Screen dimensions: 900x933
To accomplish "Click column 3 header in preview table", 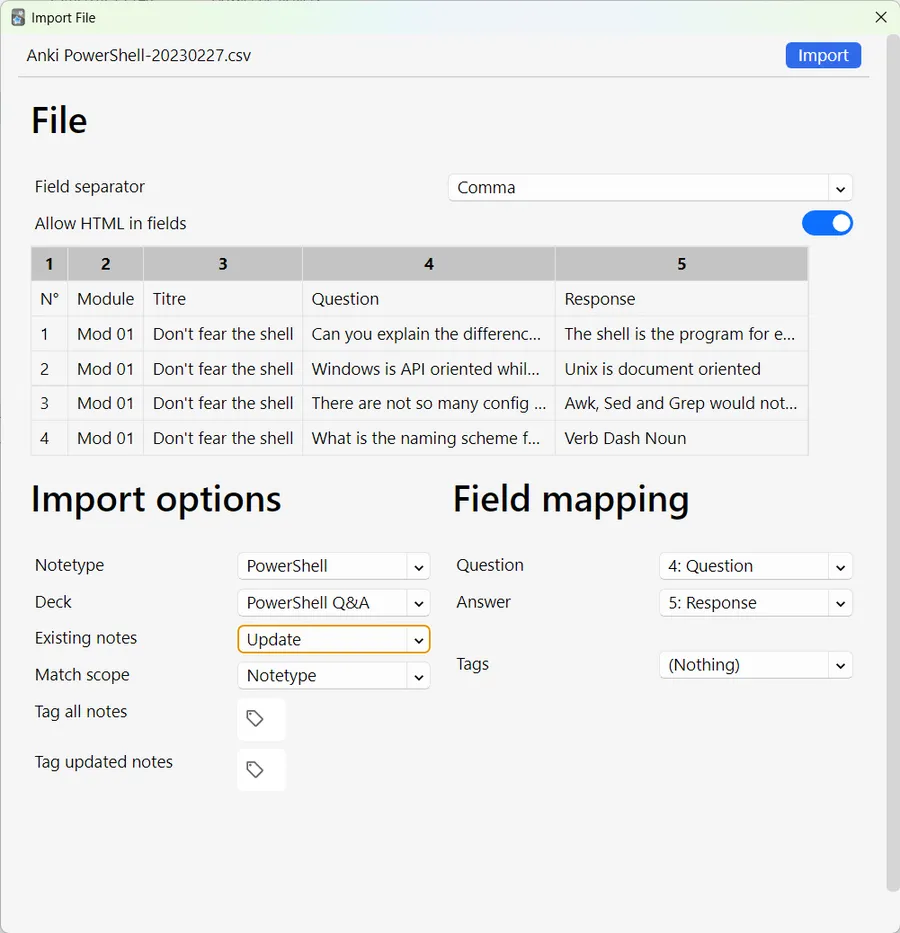I will tap(223, 264).
